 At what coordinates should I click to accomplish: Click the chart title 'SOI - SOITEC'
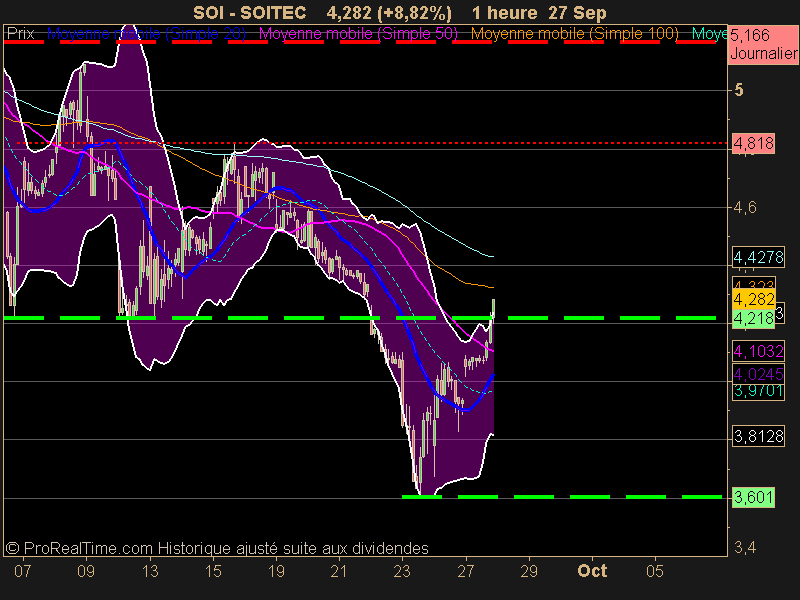(x=249, y=12)
